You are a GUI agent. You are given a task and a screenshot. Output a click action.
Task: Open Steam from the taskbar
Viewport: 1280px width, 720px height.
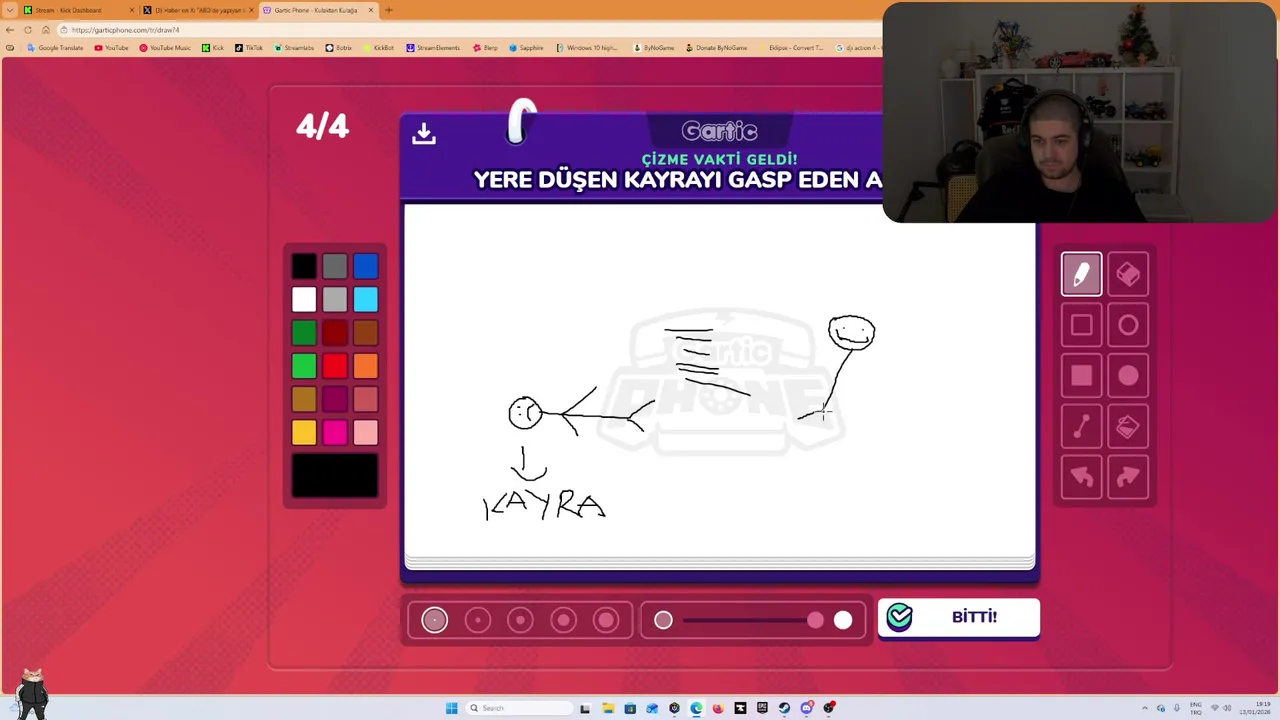point(784,708)
